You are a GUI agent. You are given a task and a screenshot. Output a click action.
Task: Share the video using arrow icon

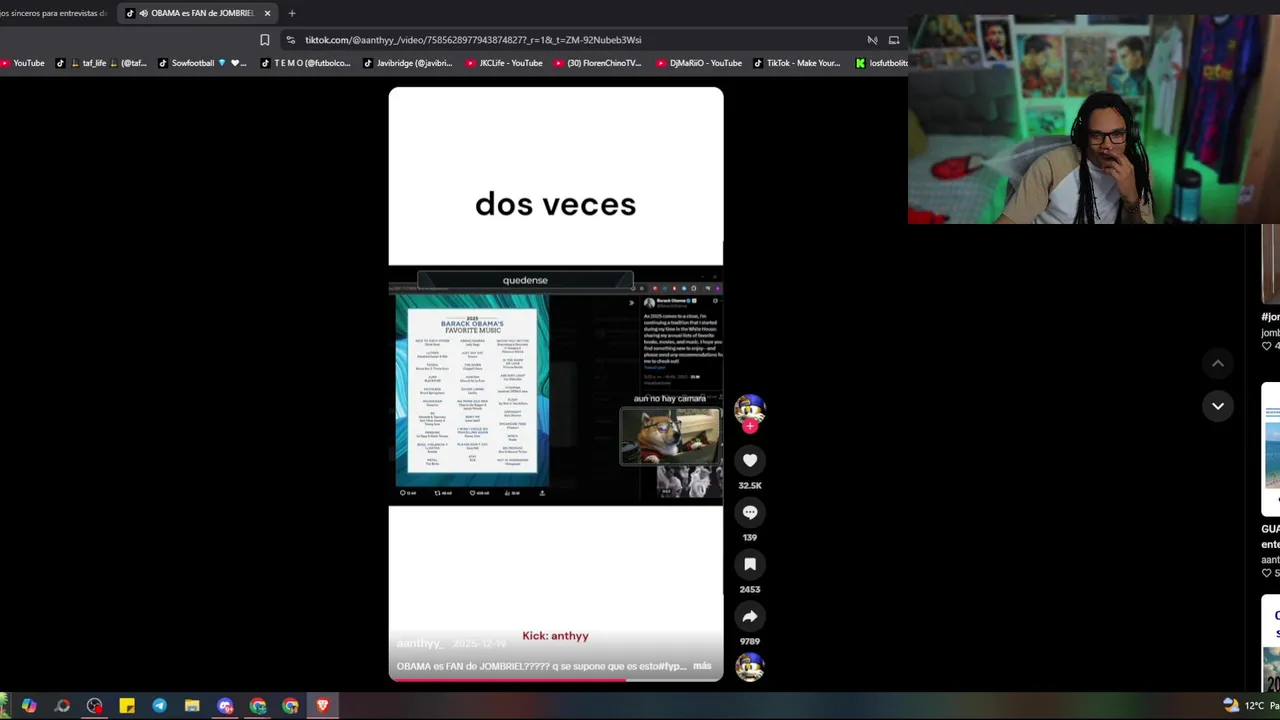[750, 616]
